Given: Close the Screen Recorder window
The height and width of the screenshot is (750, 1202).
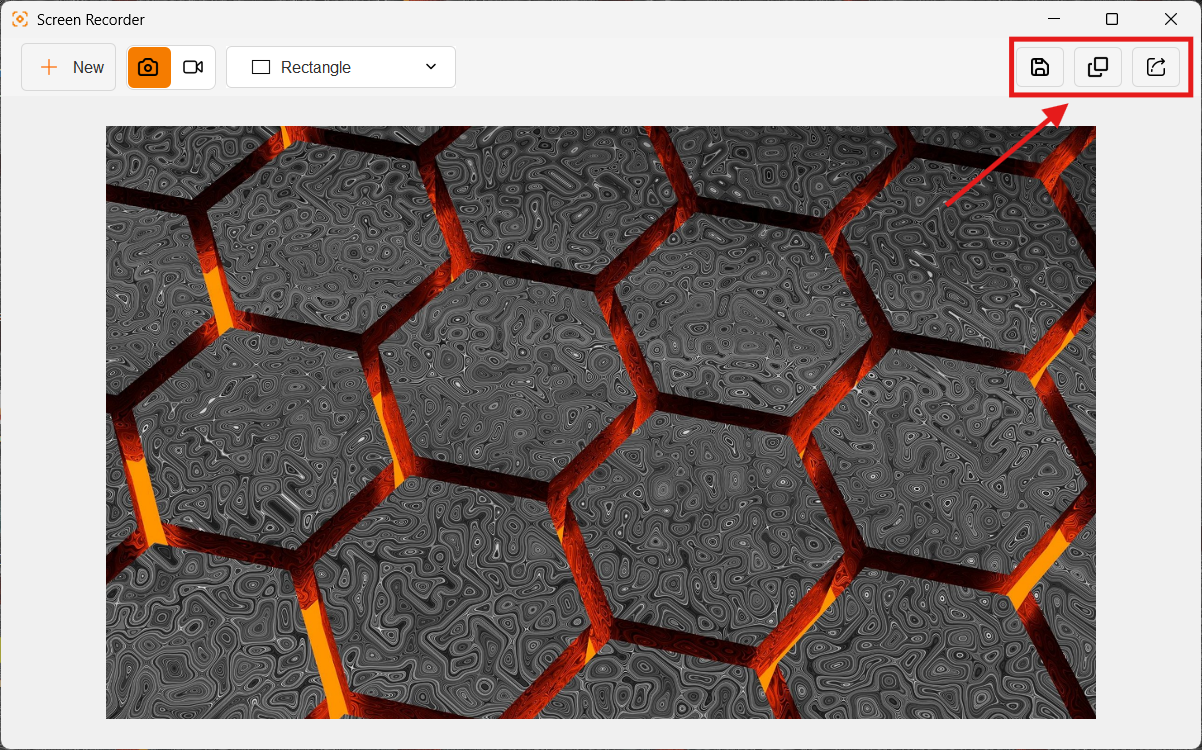Looking at the screenshot, I should 1171,19.
